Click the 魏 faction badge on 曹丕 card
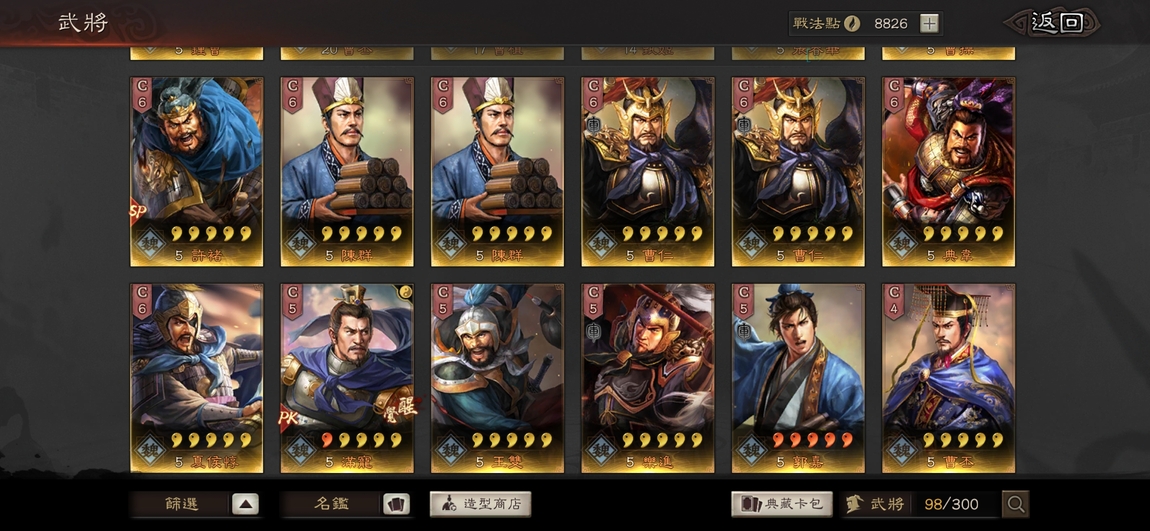Screen dimensions: 1150x531 coord(902,449)
